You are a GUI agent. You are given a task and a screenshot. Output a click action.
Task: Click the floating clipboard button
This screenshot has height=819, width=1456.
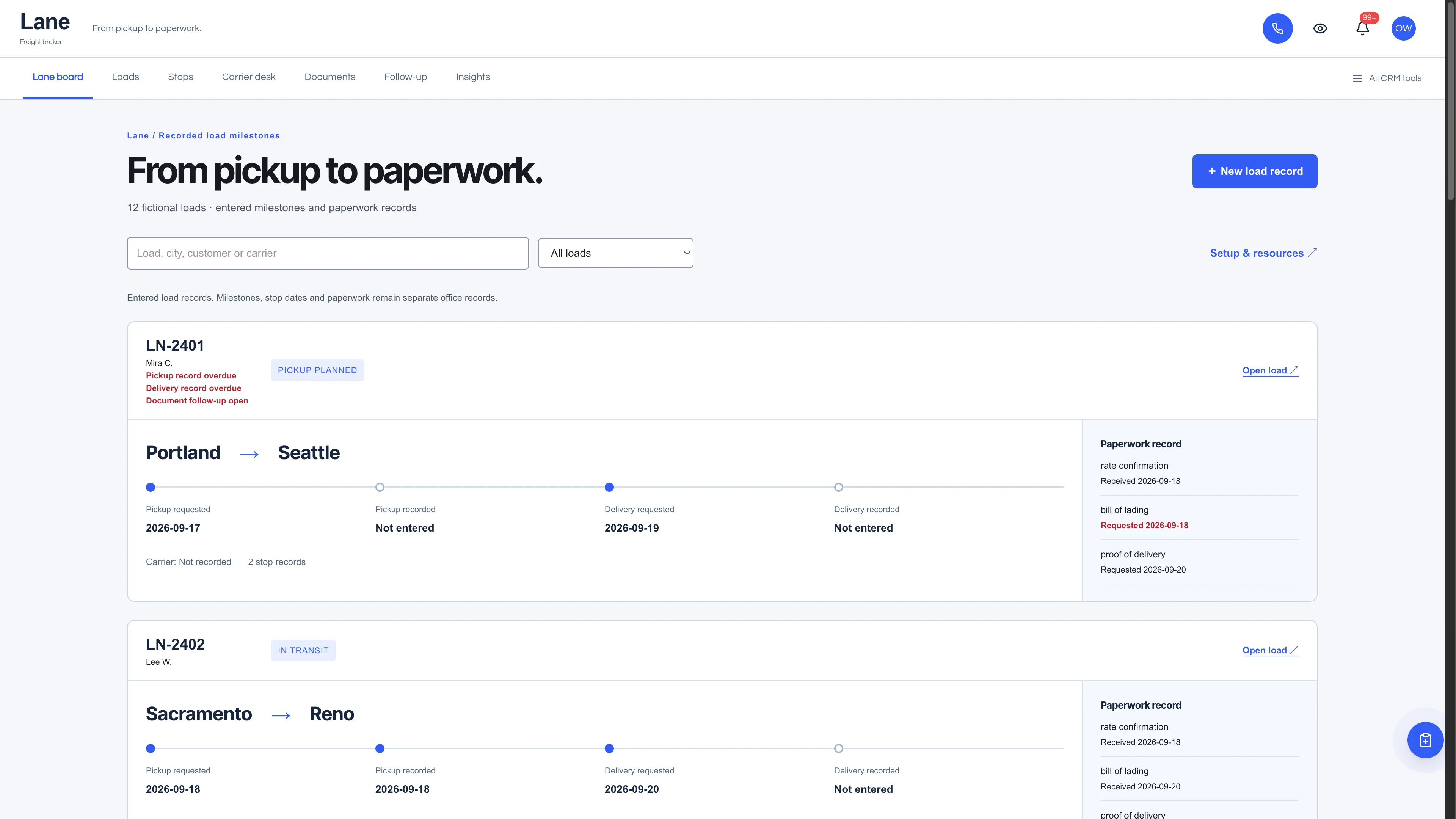tap(1425, 740)
